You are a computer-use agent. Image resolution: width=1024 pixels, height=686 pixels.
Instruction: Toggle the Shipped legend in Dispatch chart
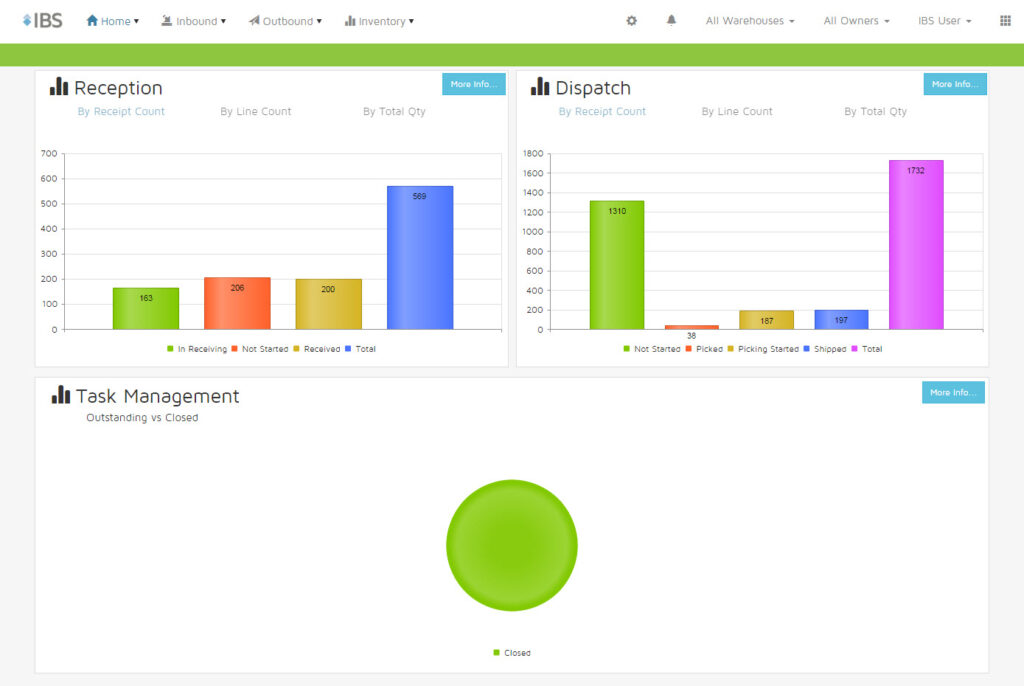coord(825,349)
